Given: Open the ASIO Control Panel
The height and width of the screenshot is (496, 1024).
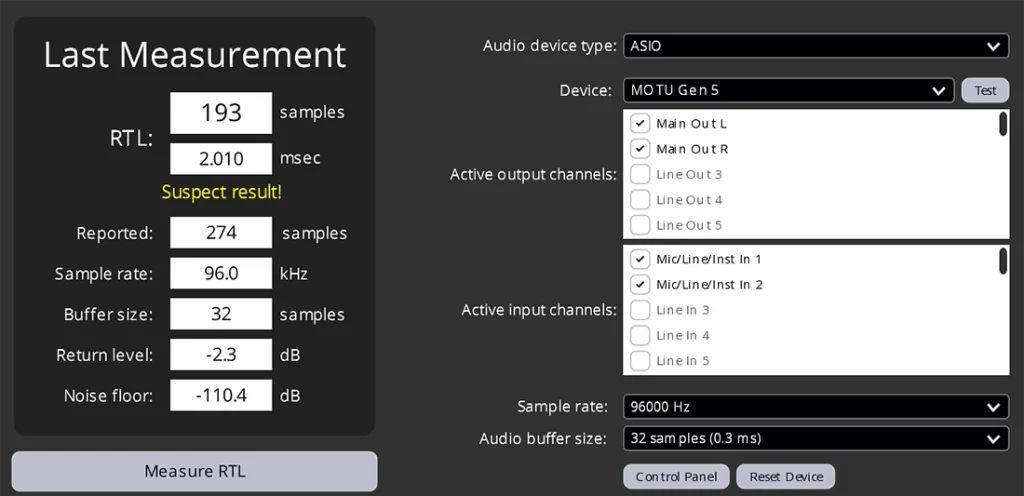Looking at the screenshot, I should coord(676,476).
